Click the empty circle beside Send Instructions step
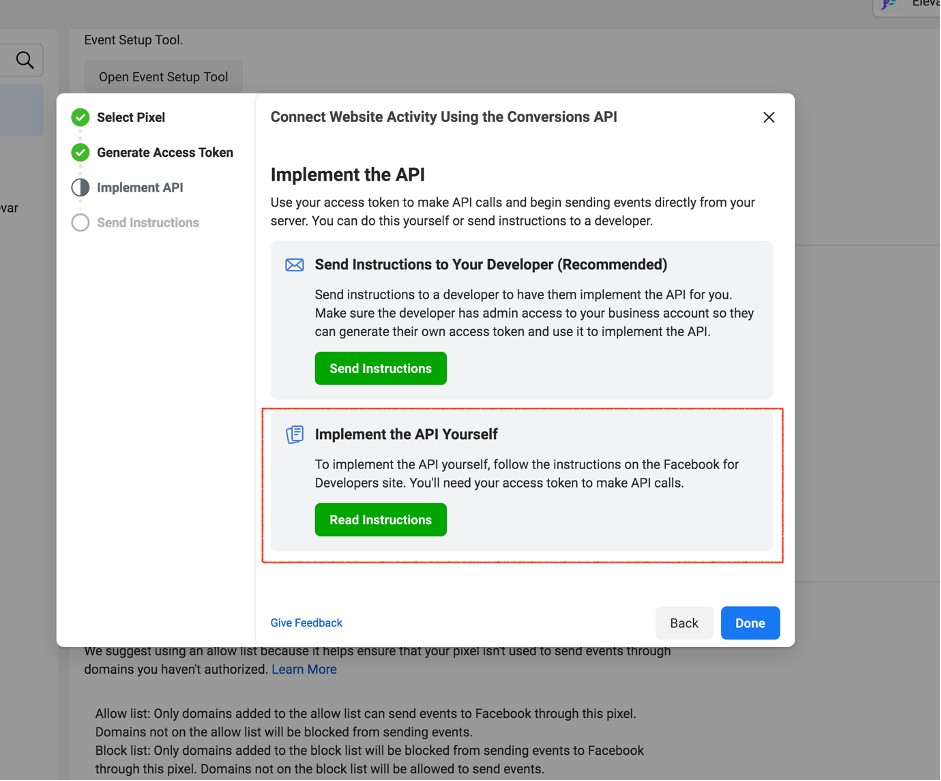Image resolution: width=941 pixels, height=781 pixels. pyautogui.click(x=80, y=222)
